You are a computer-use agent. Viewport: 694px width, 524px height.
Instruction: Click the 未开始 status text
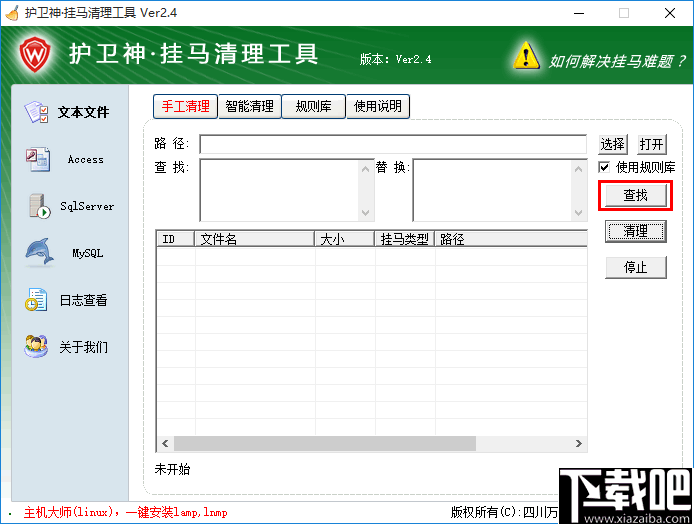(172, 469)
